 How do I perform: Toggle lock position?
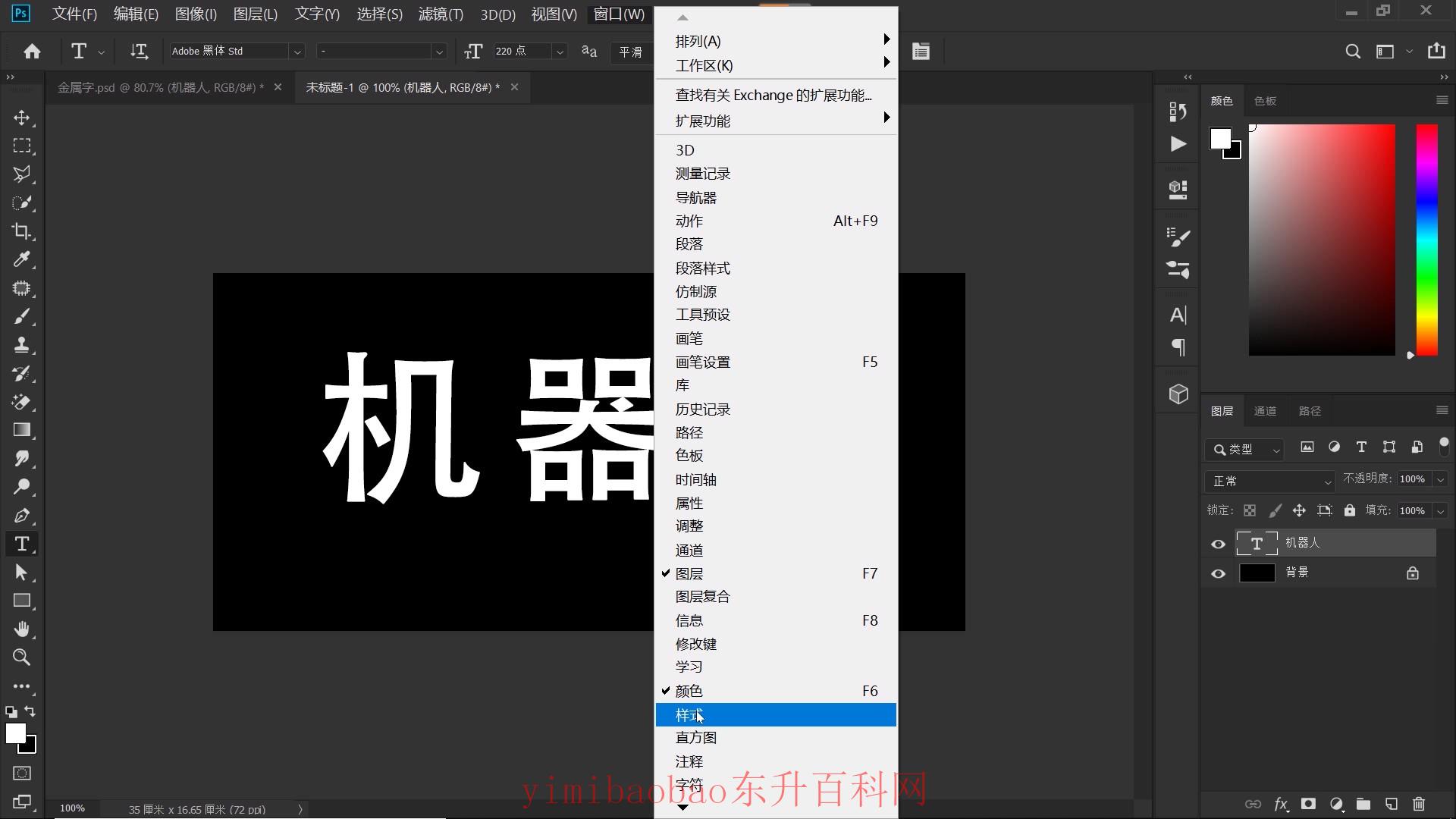coord(1299,510)
